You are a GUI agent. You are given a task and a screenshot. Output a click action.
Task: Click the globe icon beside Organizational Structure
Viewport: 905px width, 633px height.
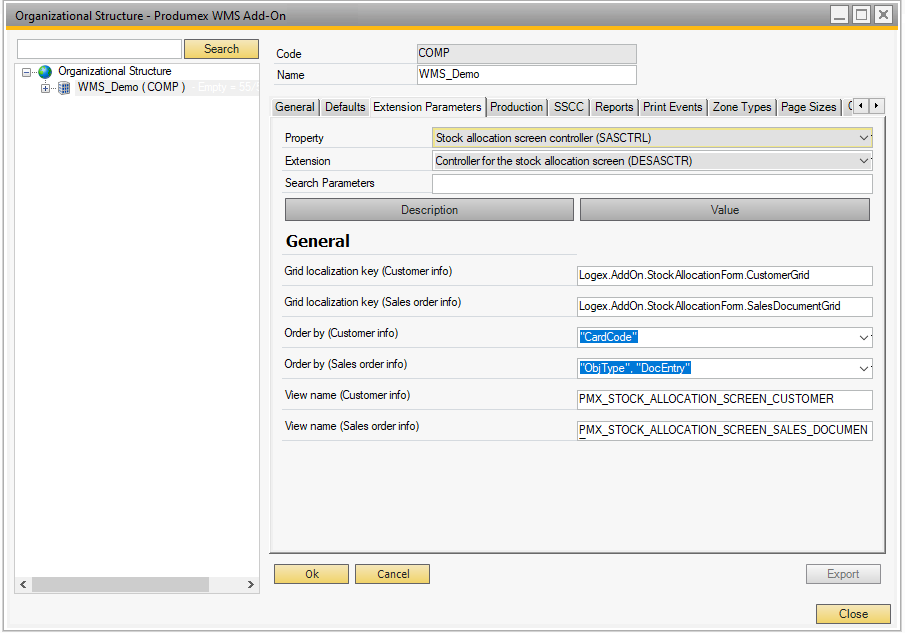(45, 72)
